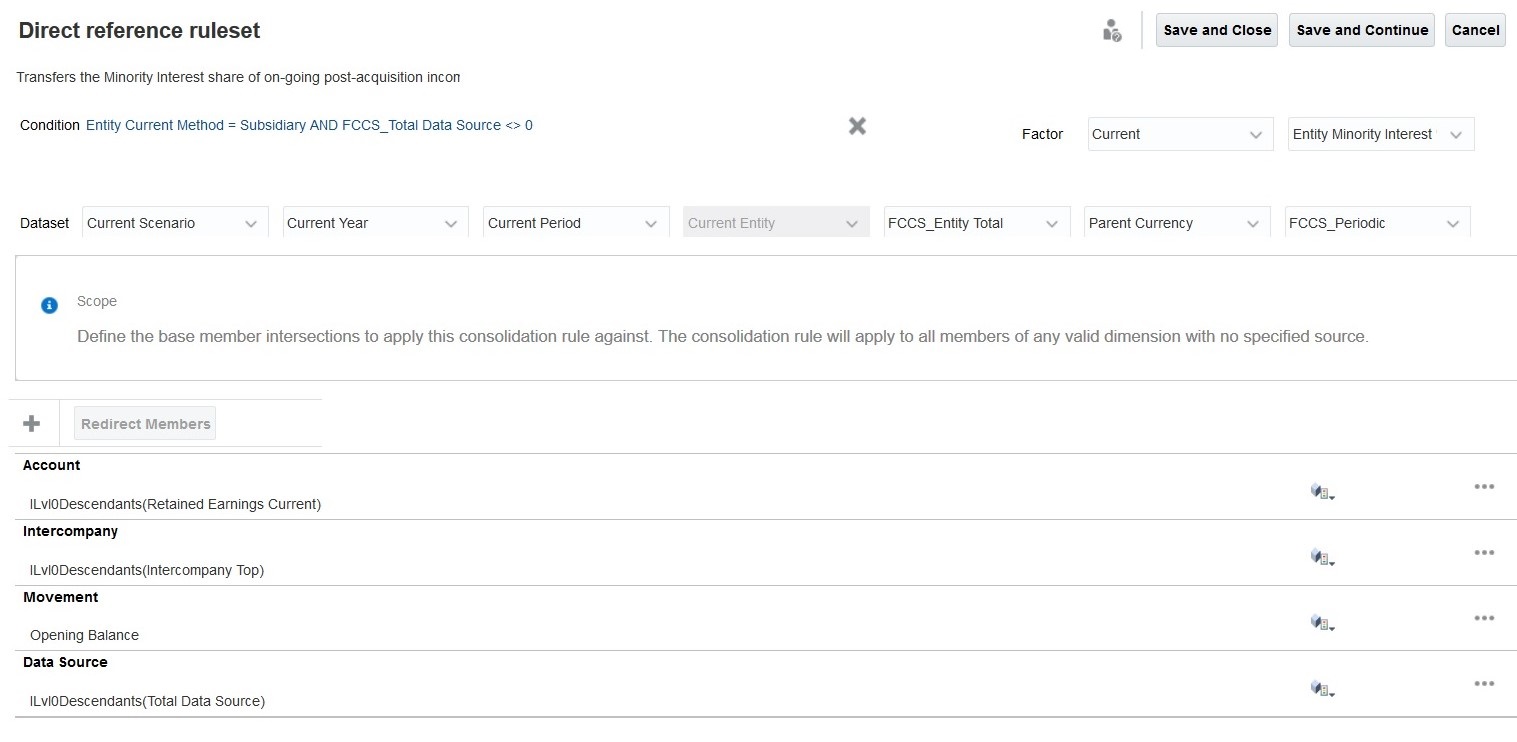Click the user assistance icon near Save
This screenshot has height=742, width=1517.
pos(1111,31)
